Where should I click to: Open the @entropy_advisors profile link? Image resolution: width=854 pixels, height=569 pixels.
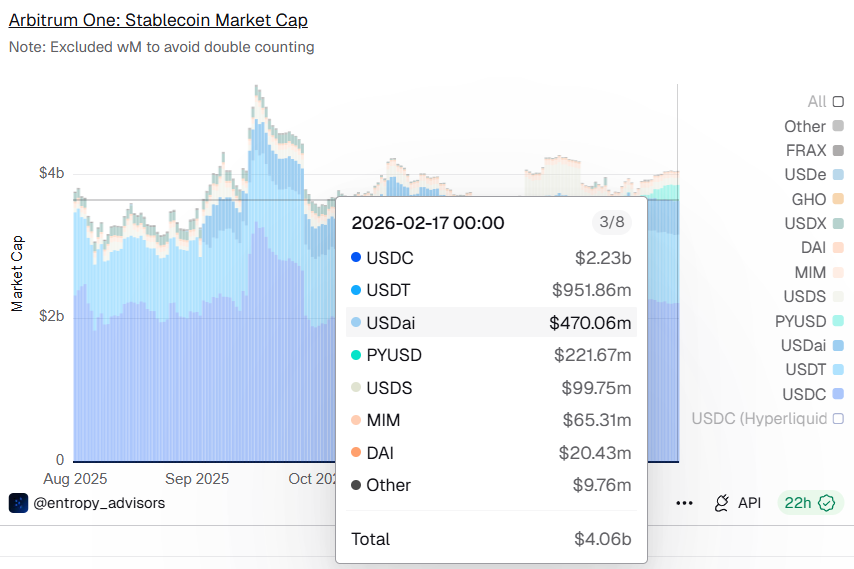tap(99, 503)
